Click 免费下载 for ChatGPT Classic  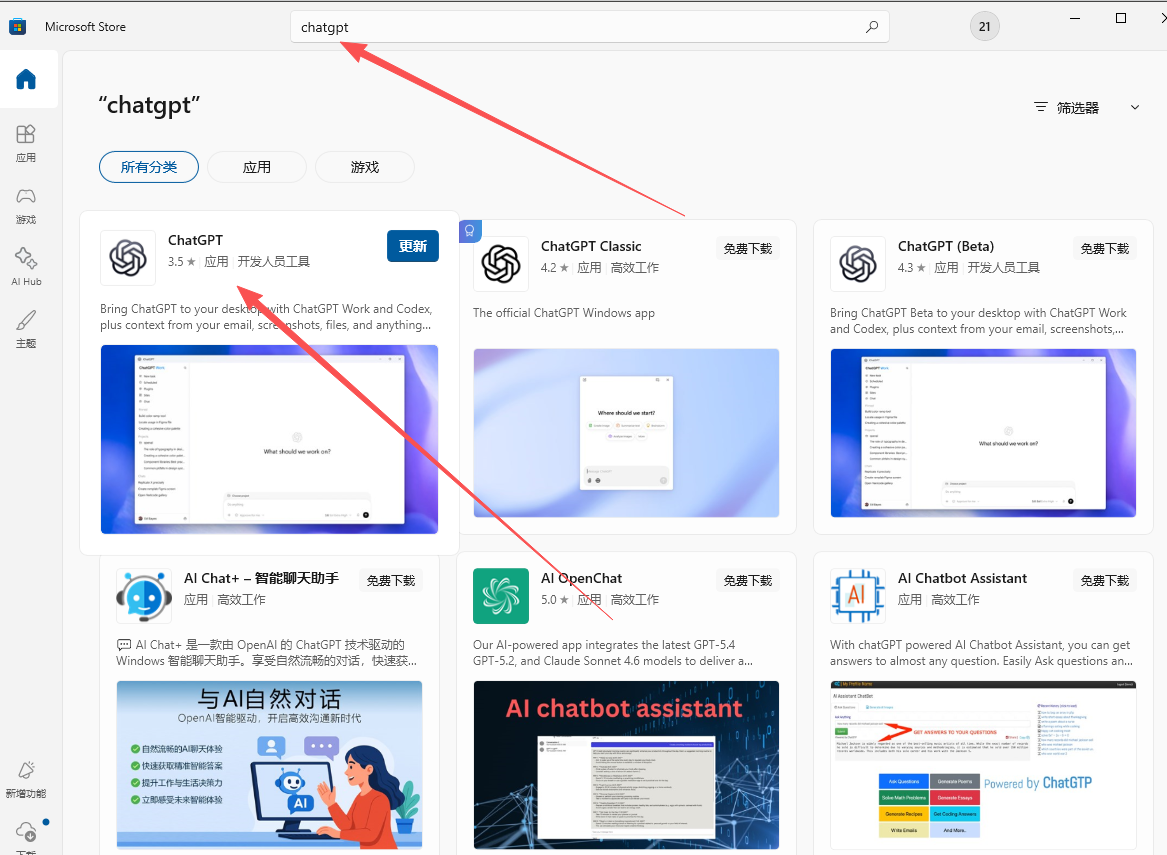click(x=748, y=249)
